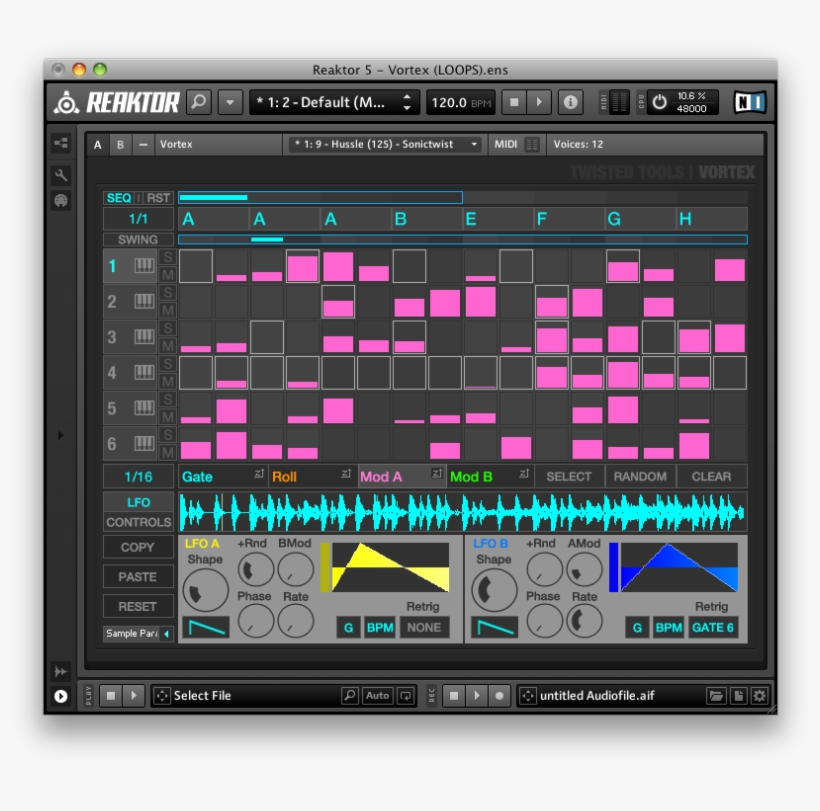
Task: Click the structure view icon in the left sidebar
Action: (x=63, y=143)
